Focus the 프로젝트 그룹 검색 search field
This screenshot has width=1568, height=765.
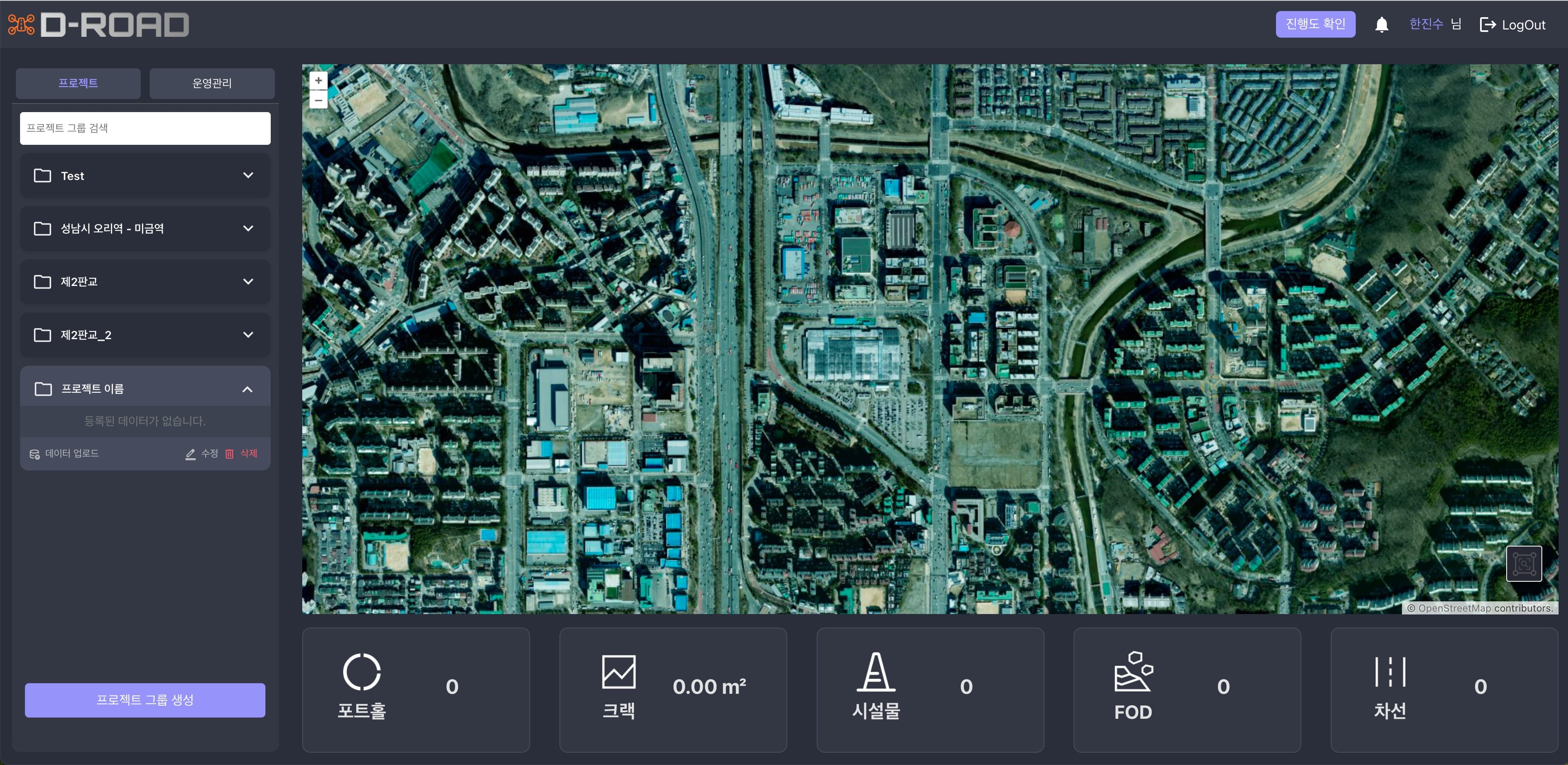(145, 128)
